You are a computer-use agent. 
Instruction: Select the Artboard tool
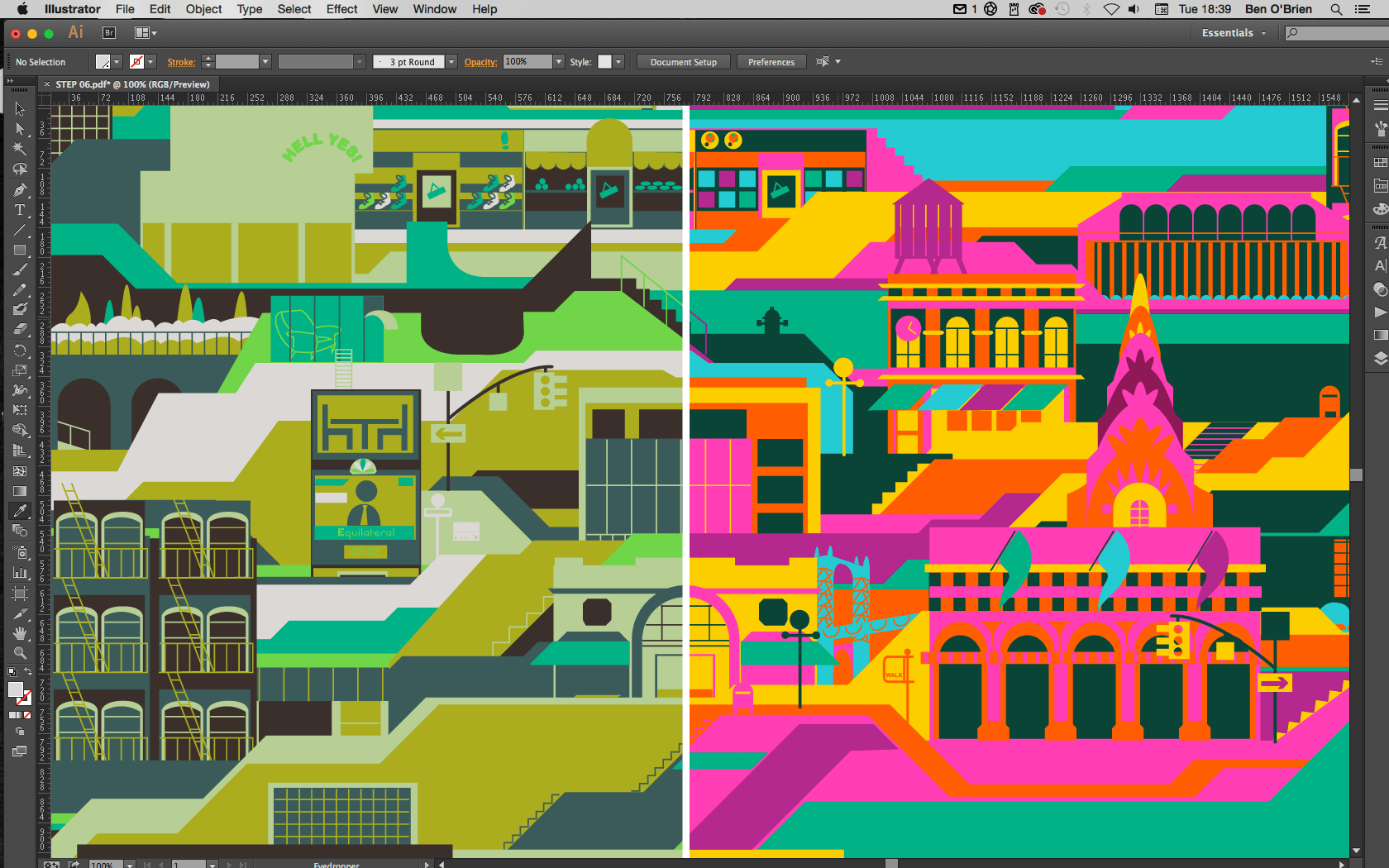(20, 593)
